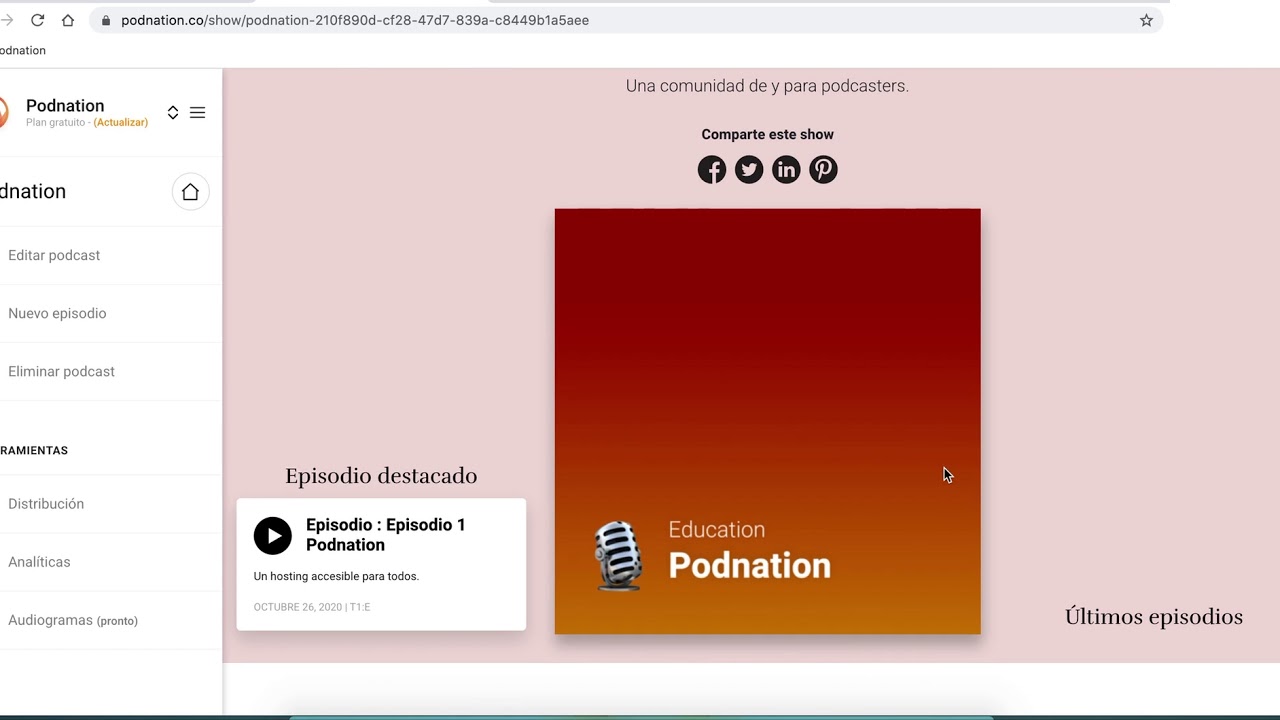Click the Actualizar plan link

point(121,122)
